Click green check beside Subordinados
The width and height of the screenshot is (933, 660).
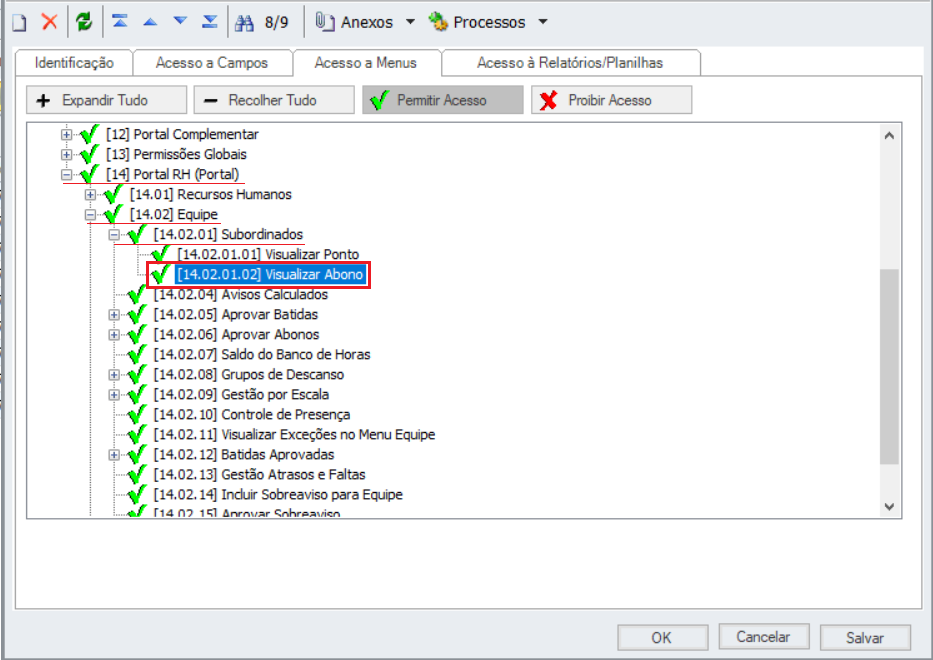[x=137, y=234]
